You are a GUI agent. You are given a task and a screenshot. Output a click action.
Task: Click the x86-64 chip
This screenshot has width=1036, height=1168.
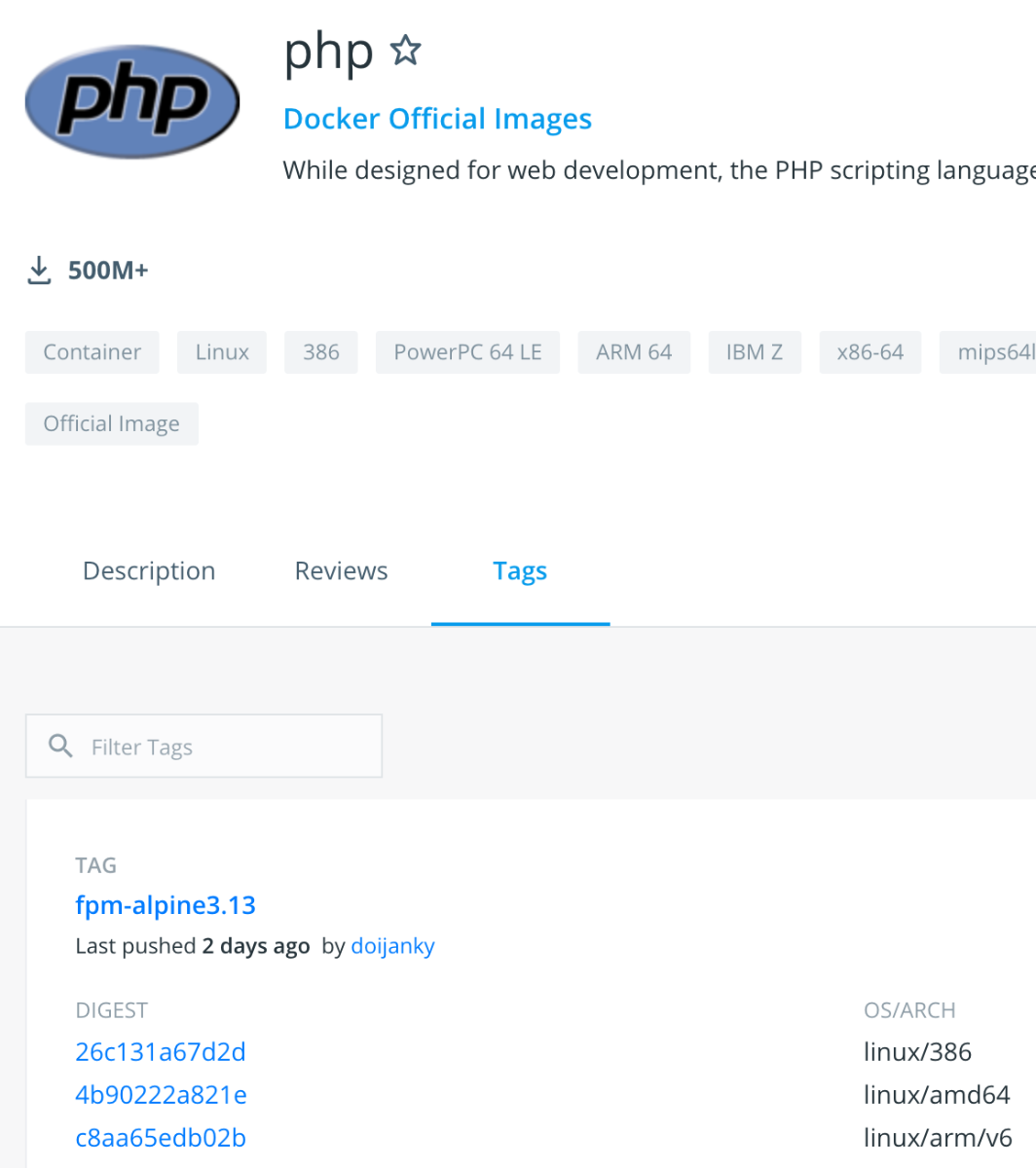click(870, 352)
